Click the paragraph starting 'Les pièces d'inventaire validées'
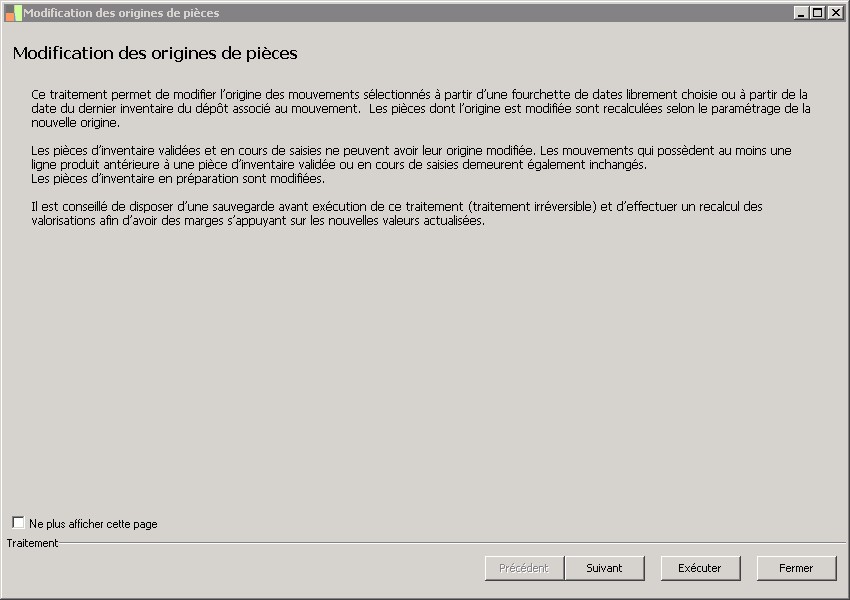This screenshot has width=850, height=600. click(410, 157)
